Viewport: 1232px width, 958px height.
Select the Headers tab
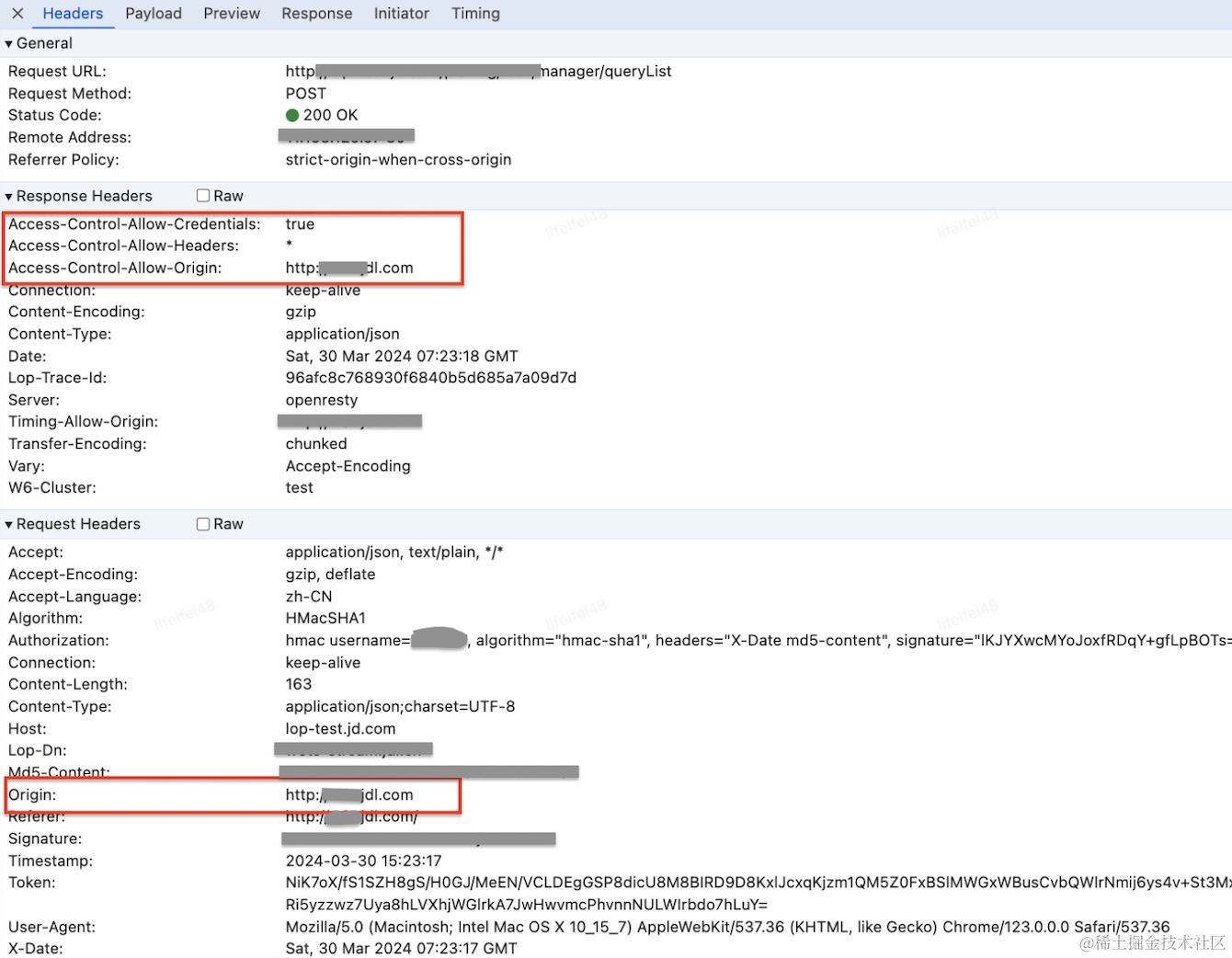[x=73, y=14]
